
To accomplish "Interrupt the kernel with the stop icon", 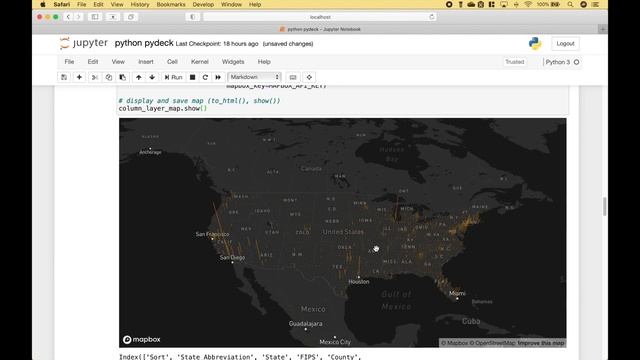I will click(x=192, y=77).
